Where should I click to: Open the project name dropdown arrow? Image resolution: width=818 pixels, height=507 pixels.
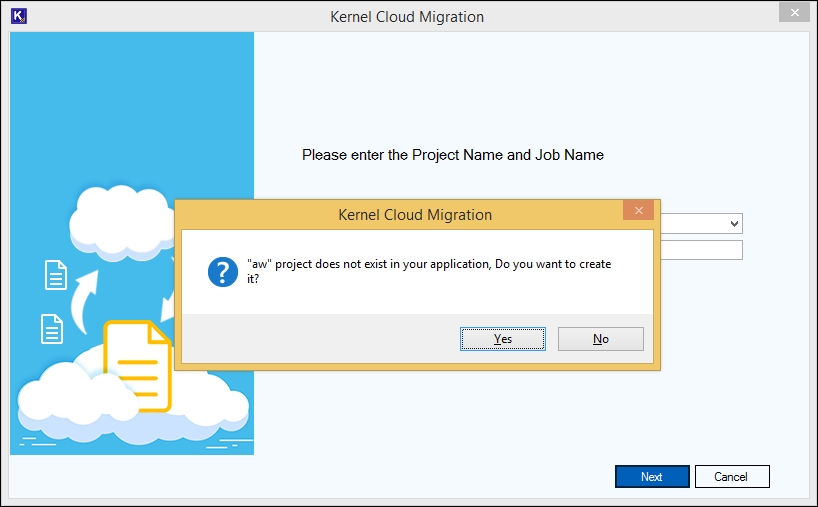click(x=734, y=224)
